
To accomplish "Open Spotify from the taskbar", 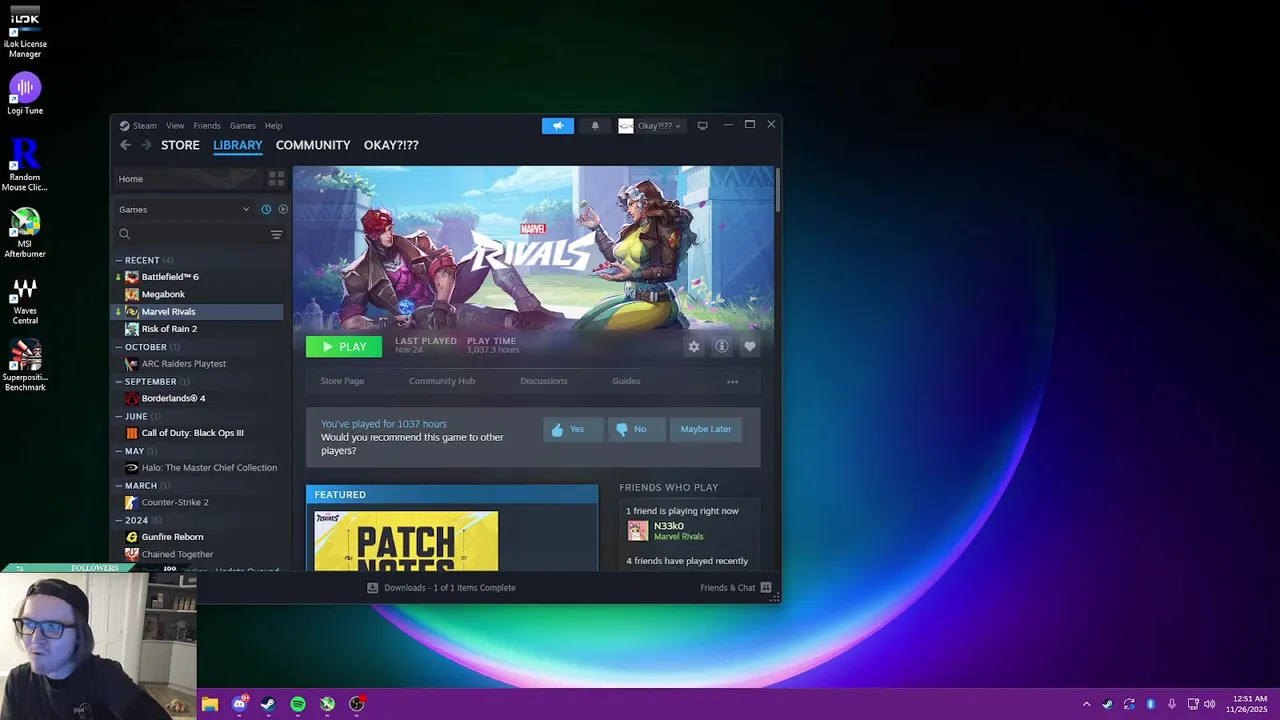I will click(x=298, y=704).
